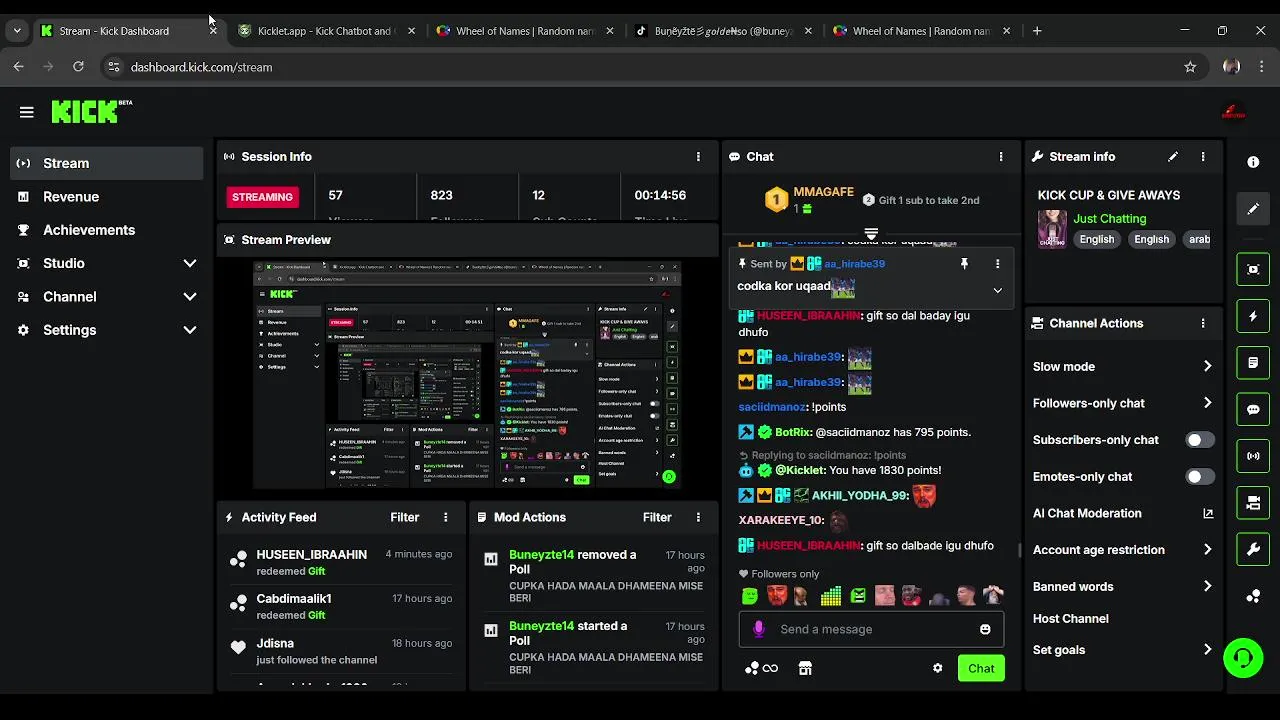Click the browser address bar URL
This screenshot has width=1280, height=720.
coord(201,67)
